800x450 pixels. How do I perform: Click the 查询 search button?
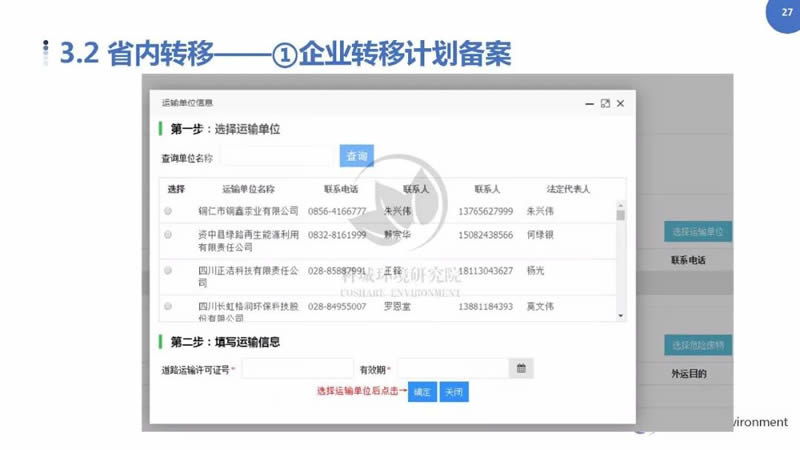point(357,156)
